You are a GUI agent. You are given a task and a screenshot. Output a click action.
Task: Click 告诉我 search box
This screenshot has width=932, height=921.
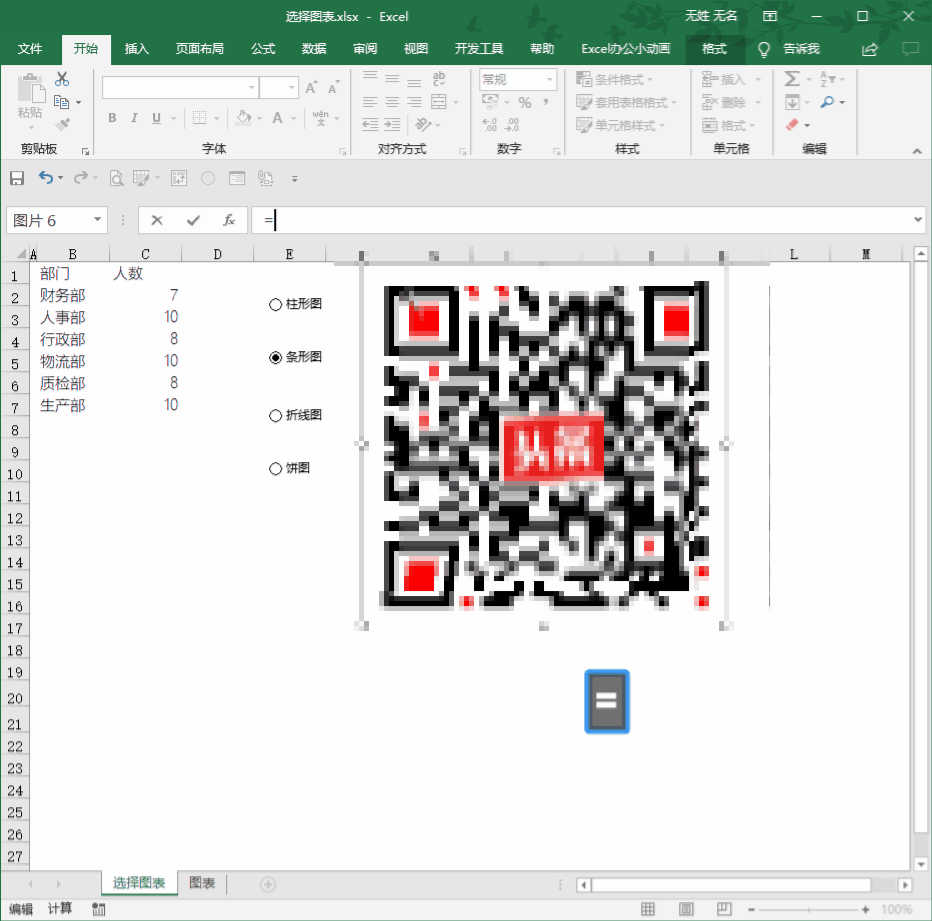coord(801,49)
